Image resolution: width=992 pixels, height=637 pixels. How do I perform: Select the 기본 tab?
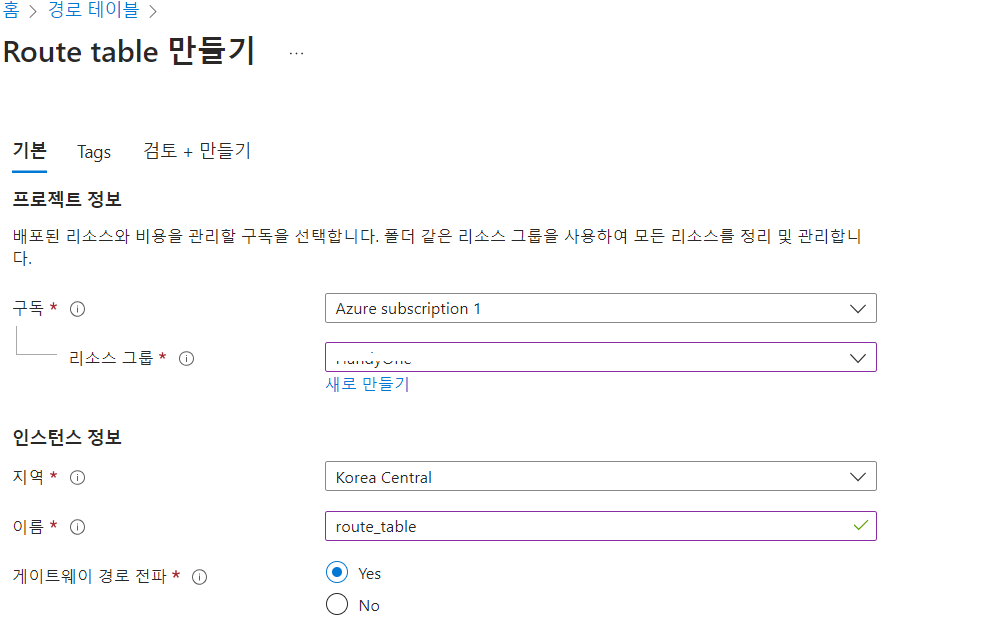click(x=29, y=151)
